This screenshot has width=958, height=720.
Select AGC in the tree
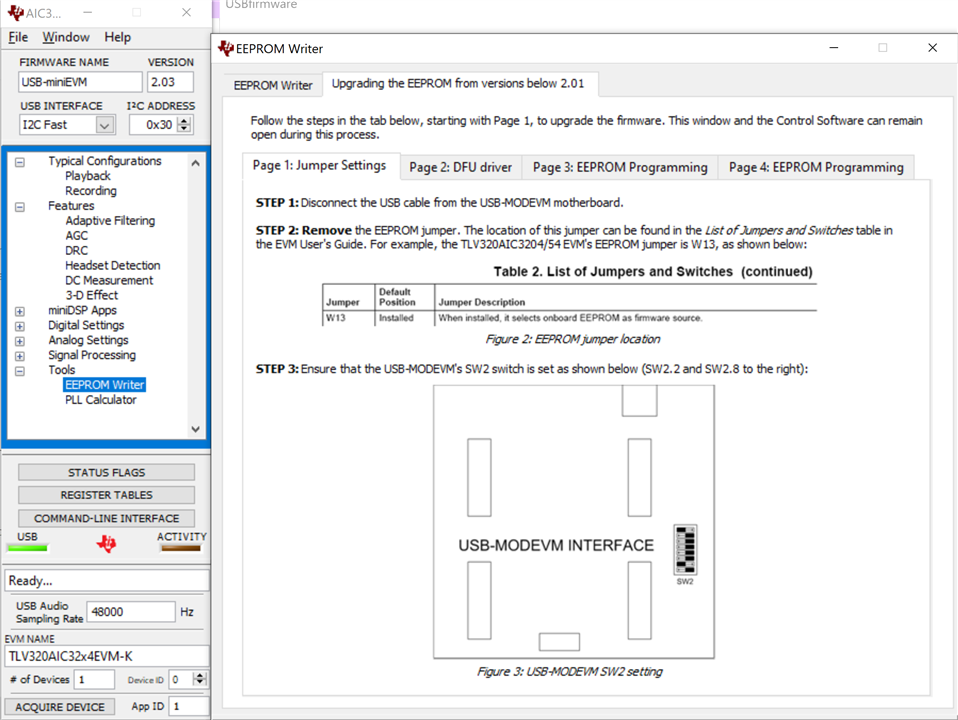(76, 236)
